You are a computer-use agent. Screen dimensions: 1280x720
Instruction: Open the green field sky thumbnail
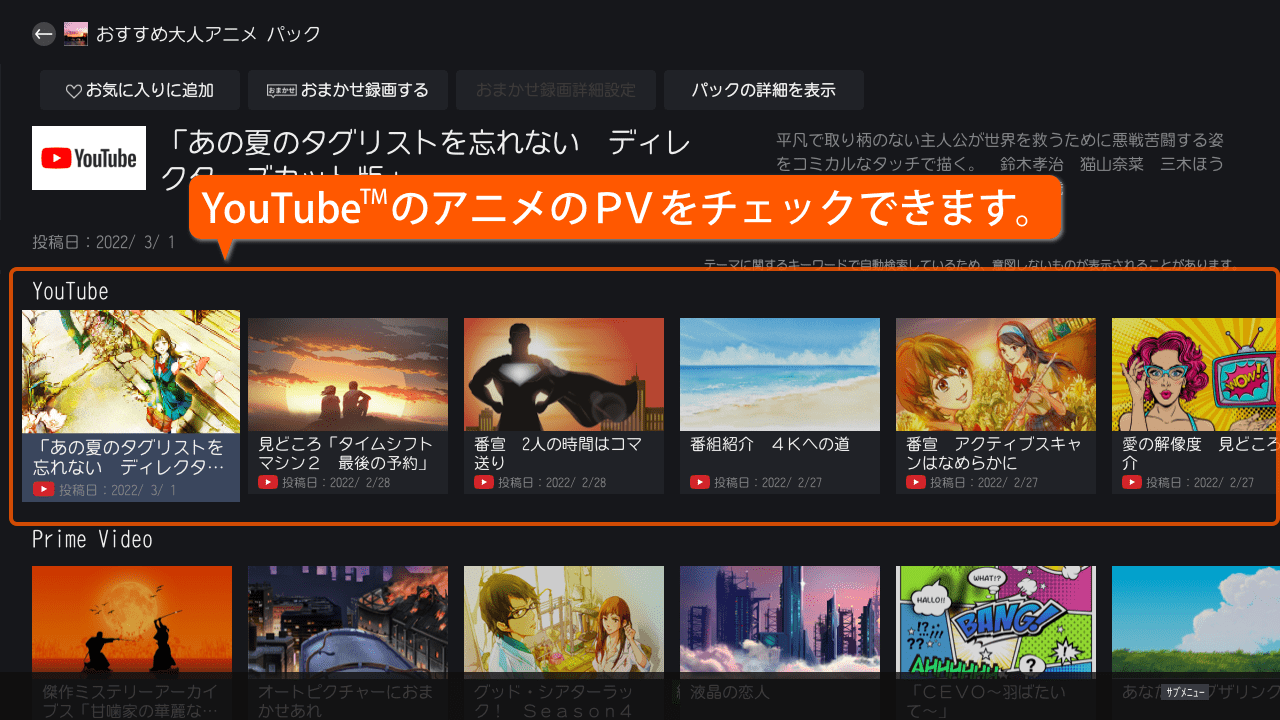click(x=1196, y=622)
